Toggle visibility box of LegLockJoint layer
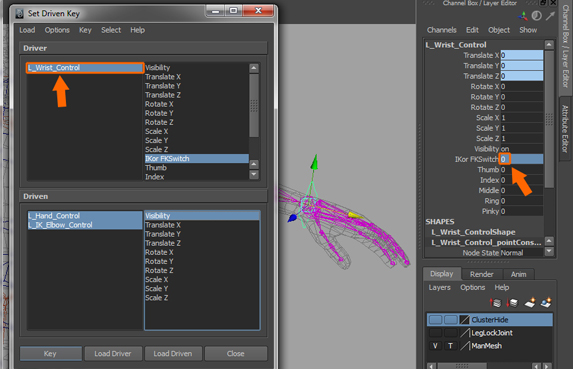This screenshot has width=573, height=369. point(435,332)
